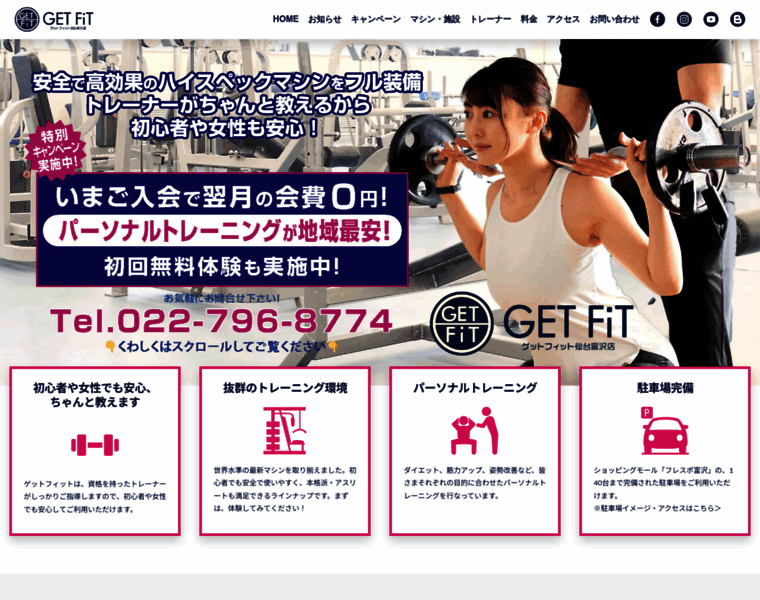Click the campaign banner パーソナルトレーニングが地域最安!

222,231
